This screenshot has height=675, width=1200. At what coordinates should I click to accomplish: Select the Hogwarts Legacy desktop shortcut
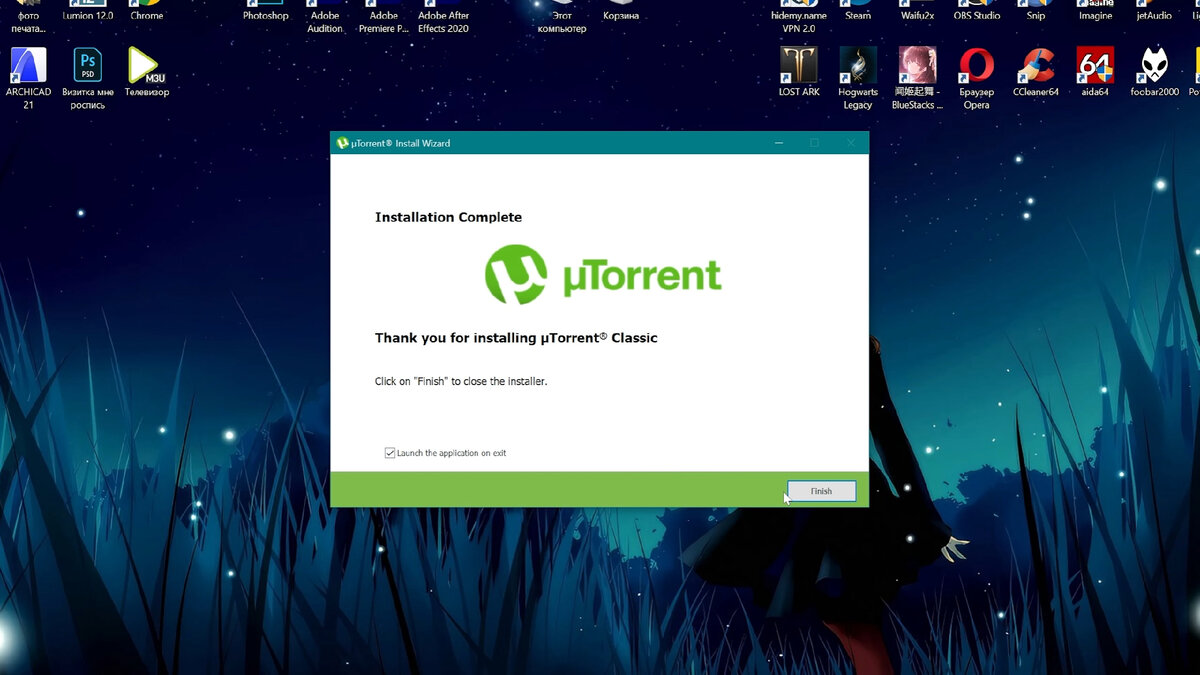pos(858,77)
